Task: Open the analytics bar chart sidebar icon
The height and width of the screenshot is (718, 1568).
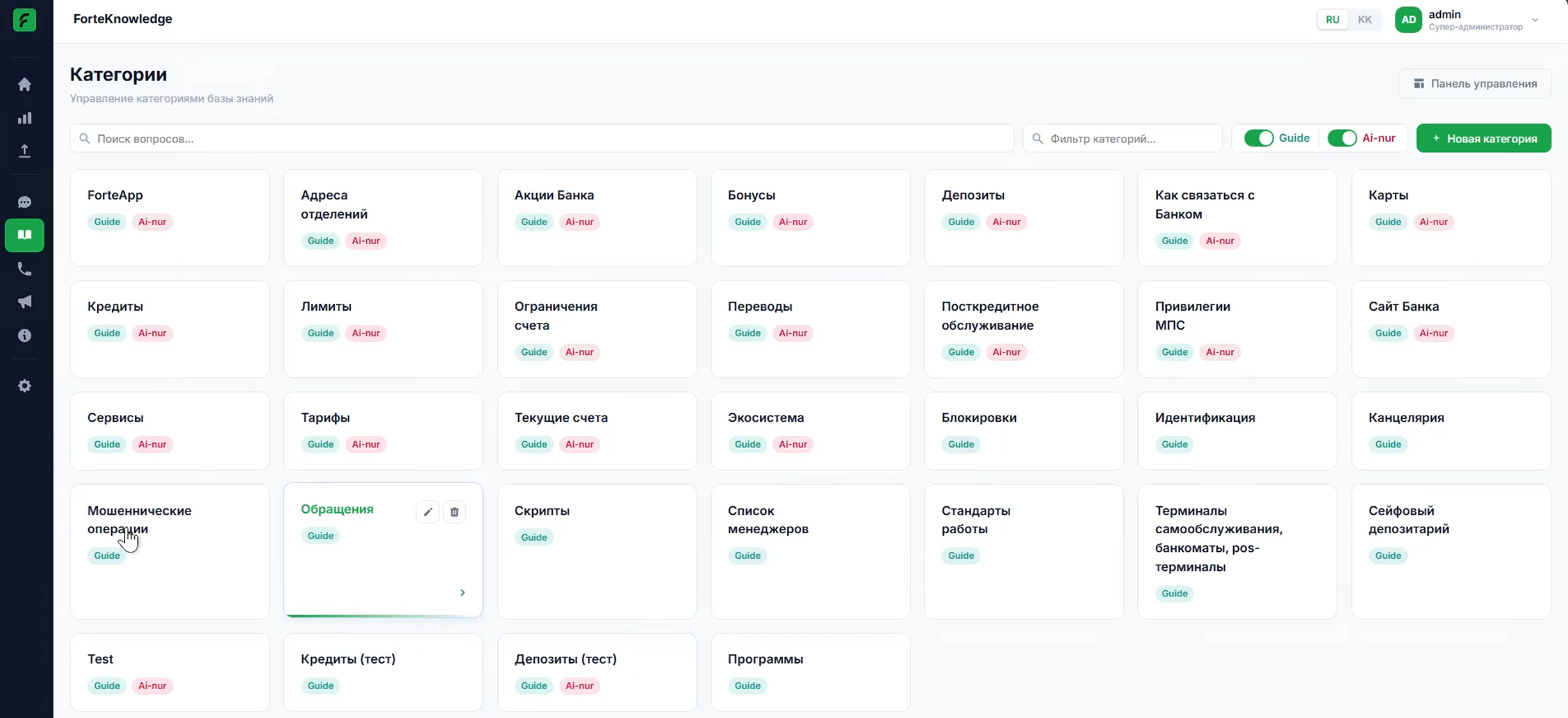Action: 24,118
